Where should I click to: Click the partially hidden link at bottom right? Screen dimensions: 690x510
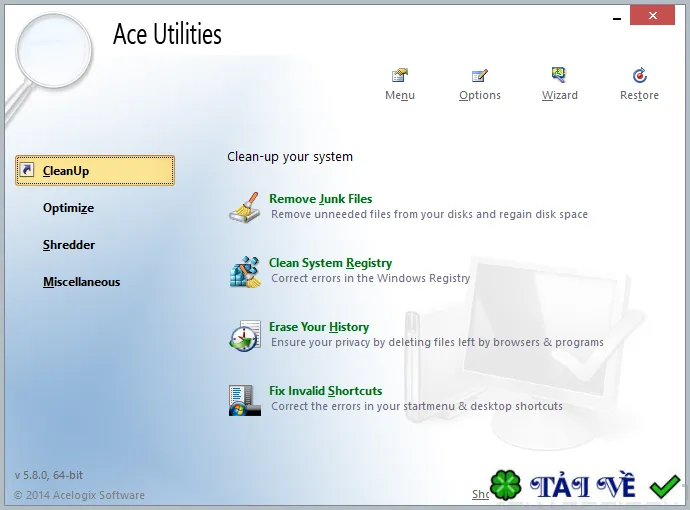[480, 494]
